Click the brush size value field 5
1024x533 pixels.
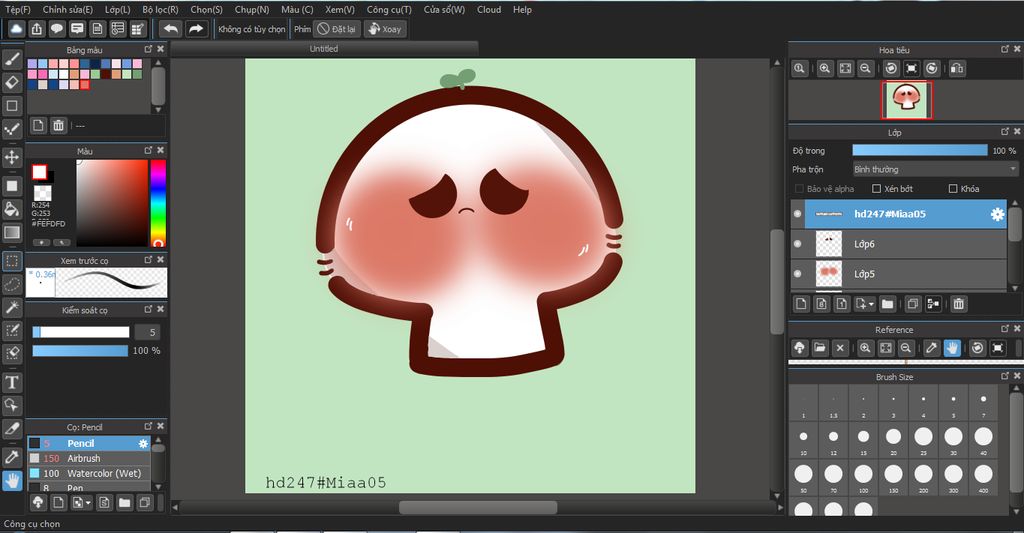point(148,332)
